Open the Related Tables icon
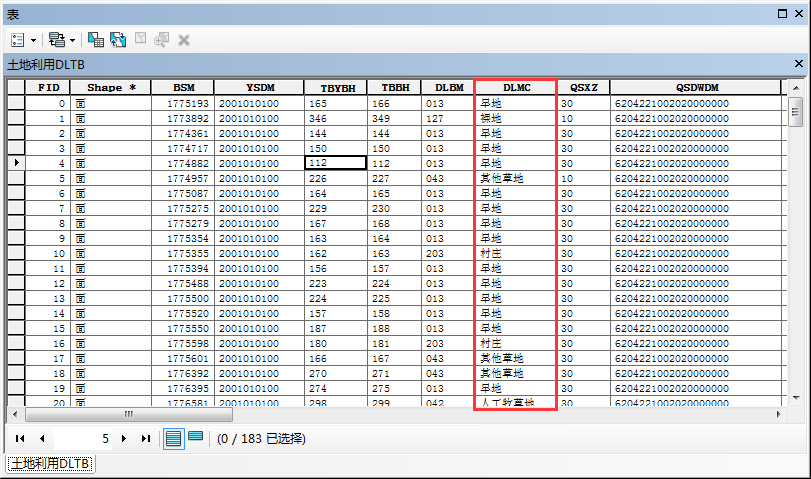The width and height of the screenshot is (811, 479). pyautogui.click(x=57, y=40)
